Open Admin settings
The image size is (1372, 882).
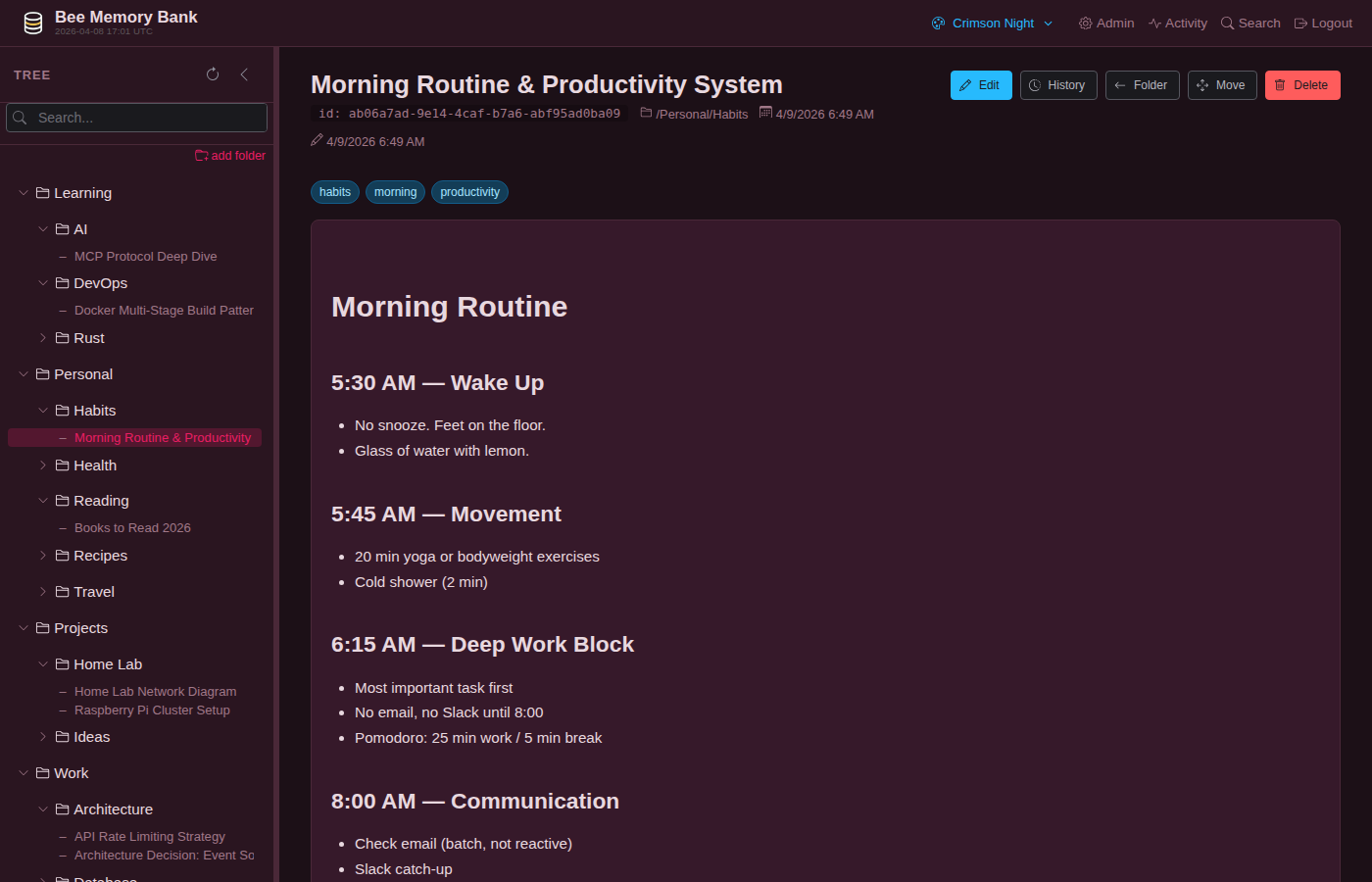pyautogui.click(x=1106, y=24)
